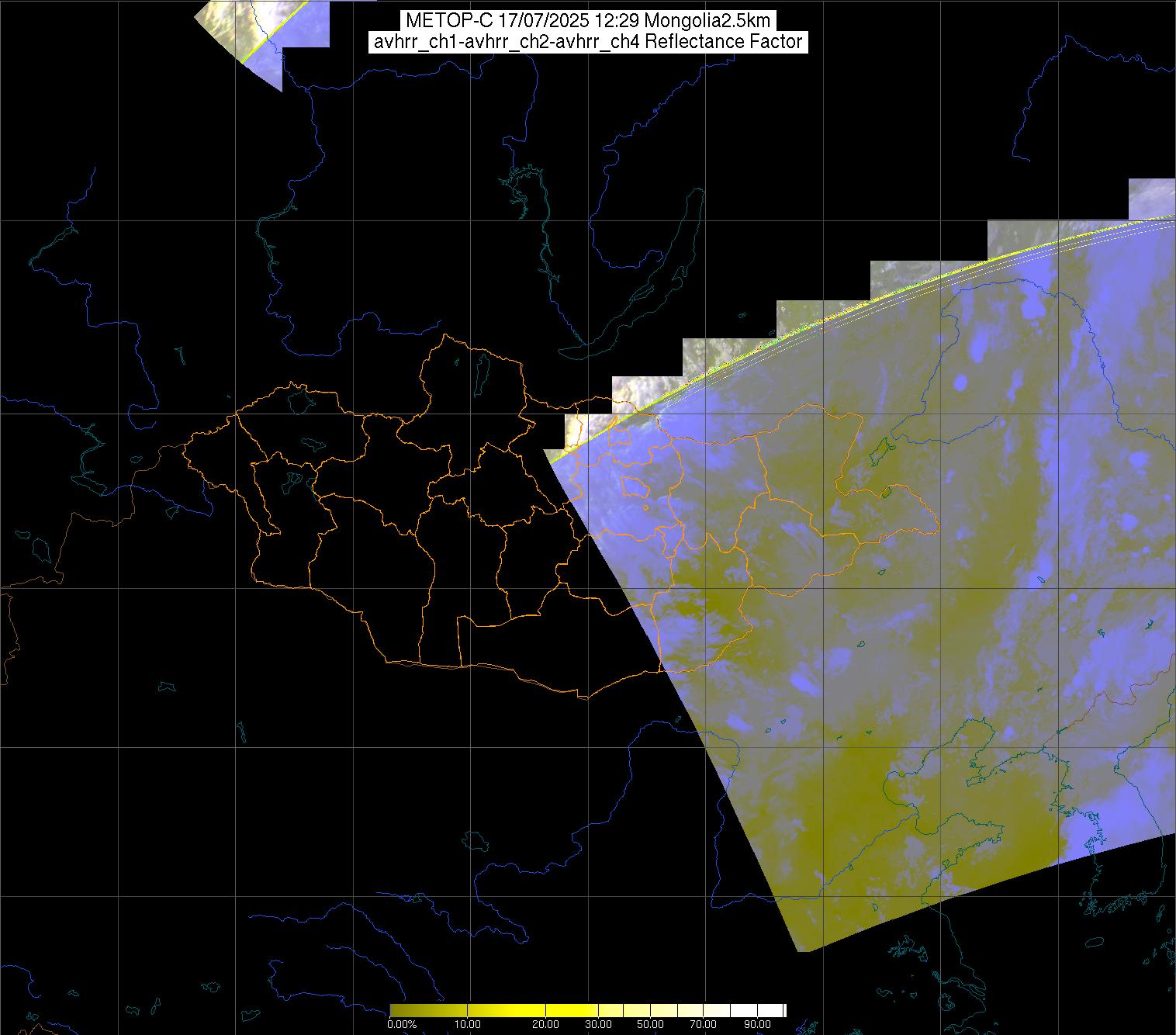Click the 50.00 label on the color scale
1176x1035 pixels.
tap(650, 1024)
